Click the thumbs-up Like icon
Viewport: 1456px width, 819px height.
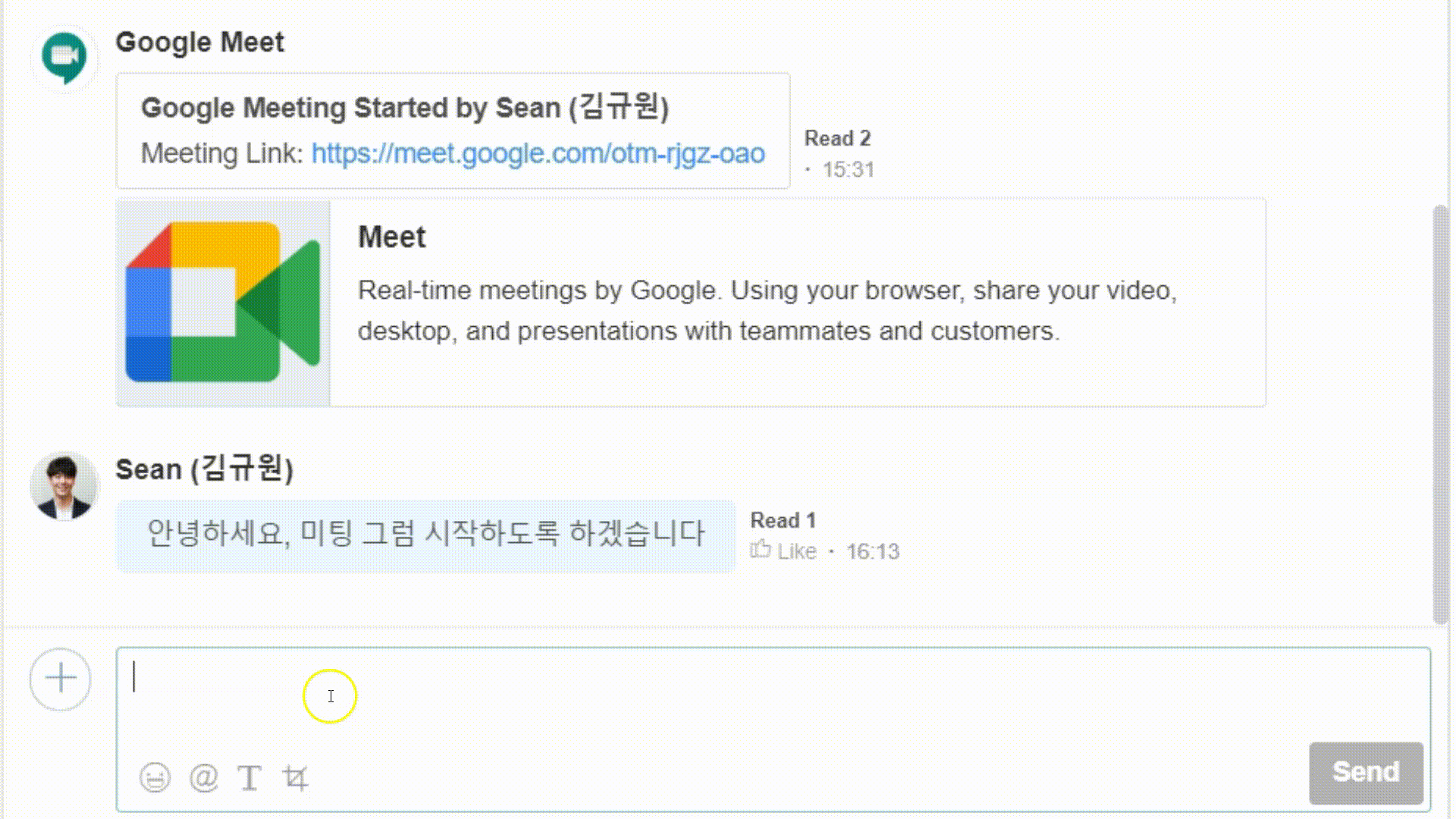click(x=761, y=550)
